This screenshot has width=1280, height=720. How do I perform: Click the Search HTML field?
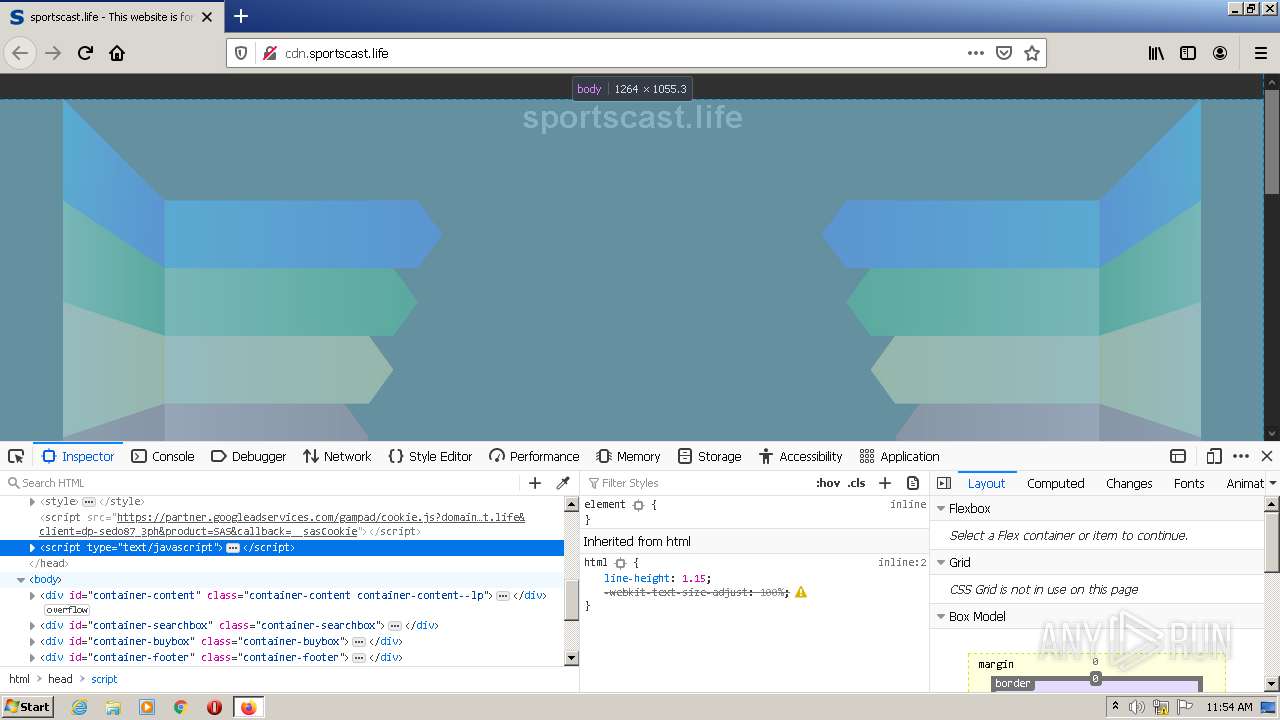coord(262,483)
